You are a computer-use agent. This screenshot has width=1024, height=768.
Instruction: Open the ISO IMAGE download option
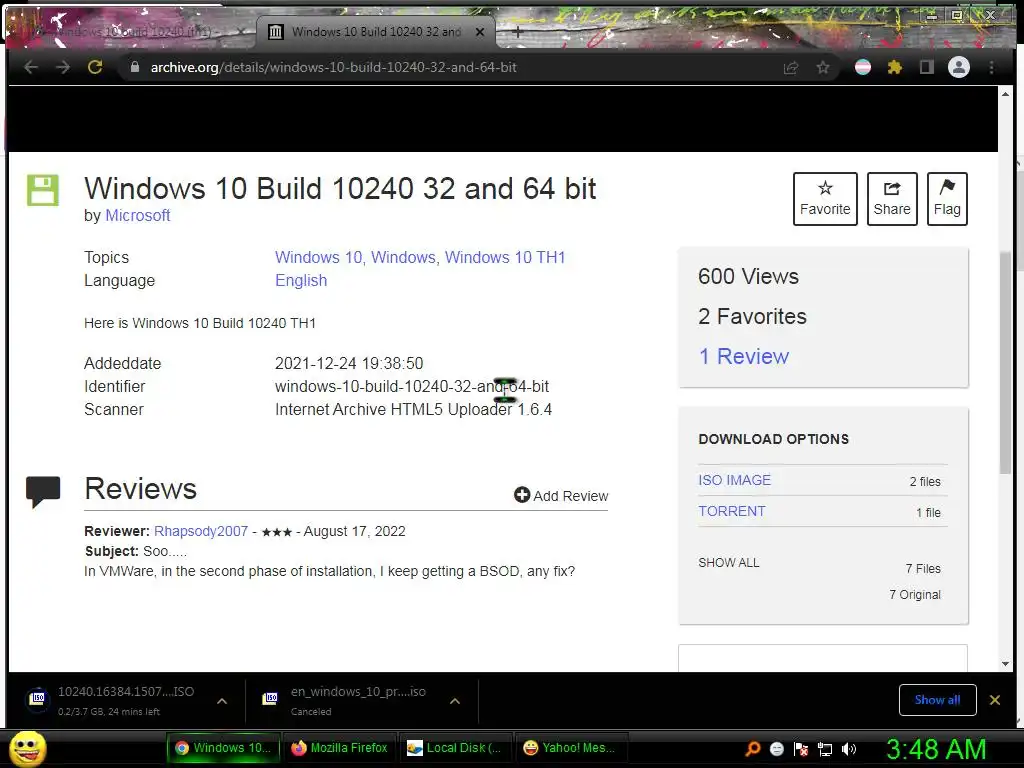[734, 480]
